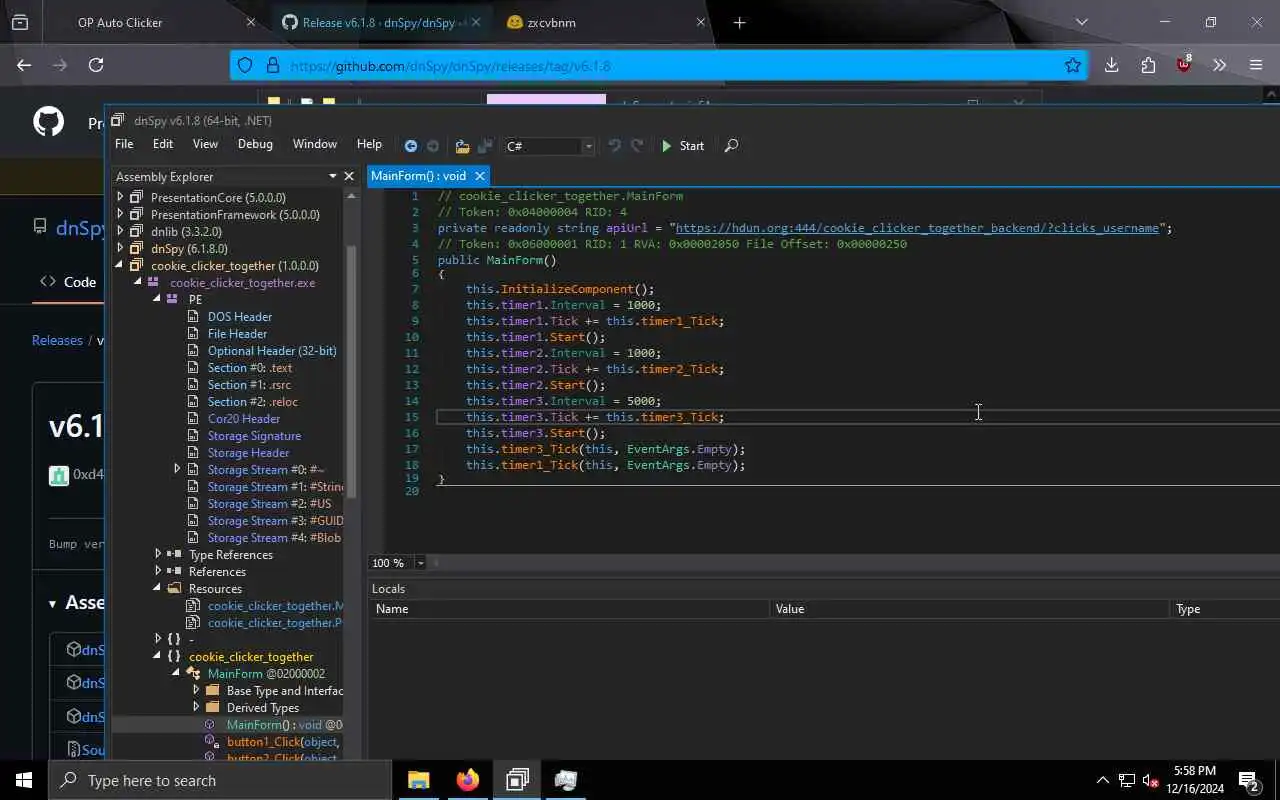Screen dimensions: 1280x800
Task: Open the File menu
Action: 124,144
